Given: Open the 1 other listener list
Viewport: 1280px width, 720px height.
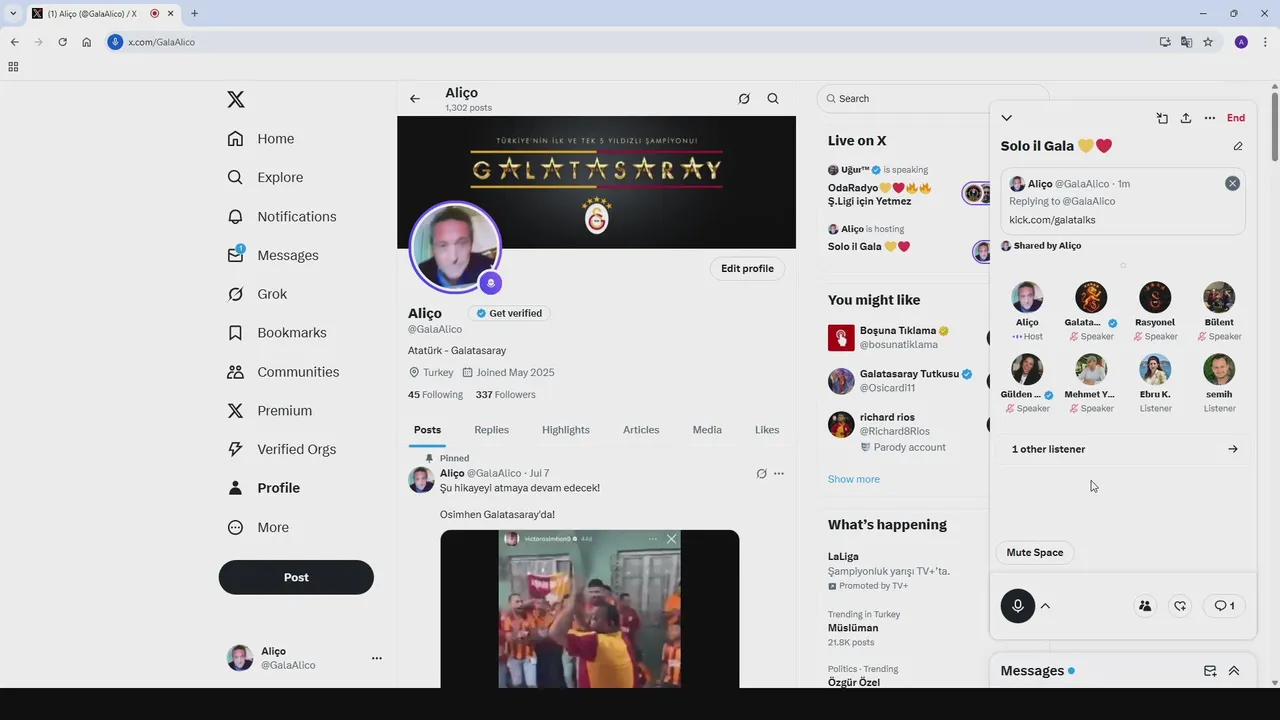Looking at the screenshot, I should (1123, 449).
